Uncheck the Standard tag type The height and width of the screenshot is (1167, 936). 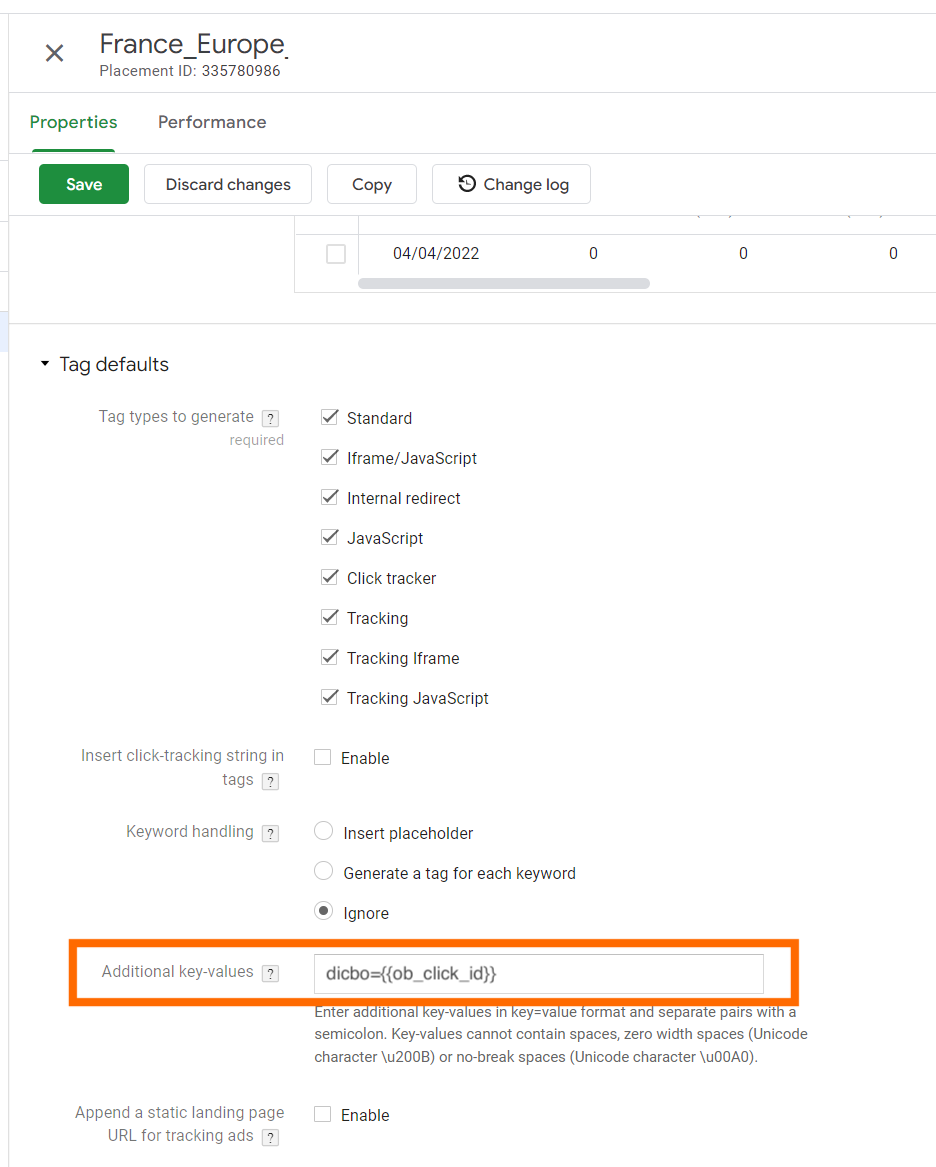pyautogui.click(x=330, y=417)
